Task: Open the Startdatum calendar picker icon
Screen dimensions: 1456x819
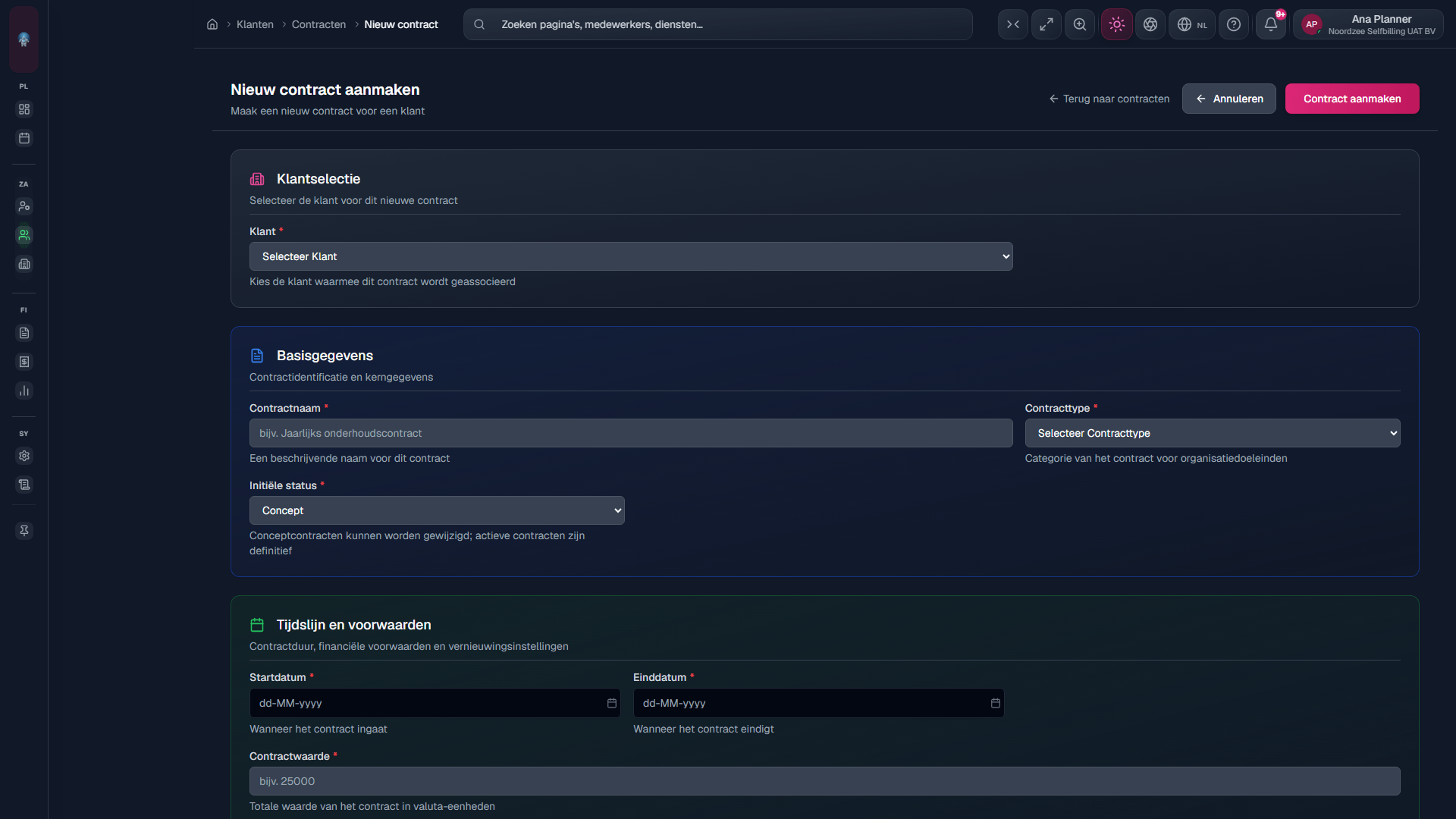Action: point(611,703)
